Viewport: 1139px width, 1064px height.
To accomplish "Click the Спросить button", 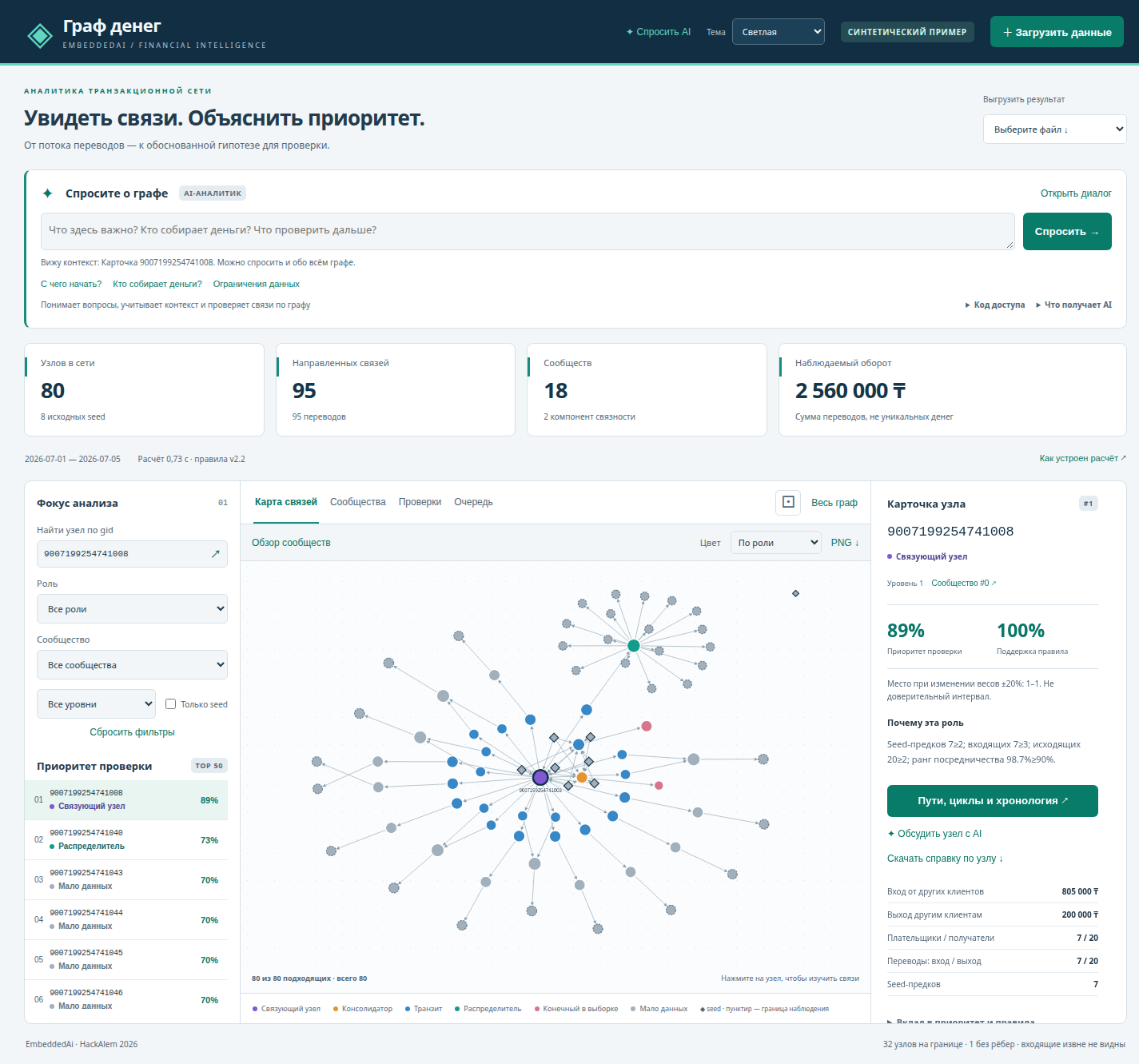I will [1067, 232].
